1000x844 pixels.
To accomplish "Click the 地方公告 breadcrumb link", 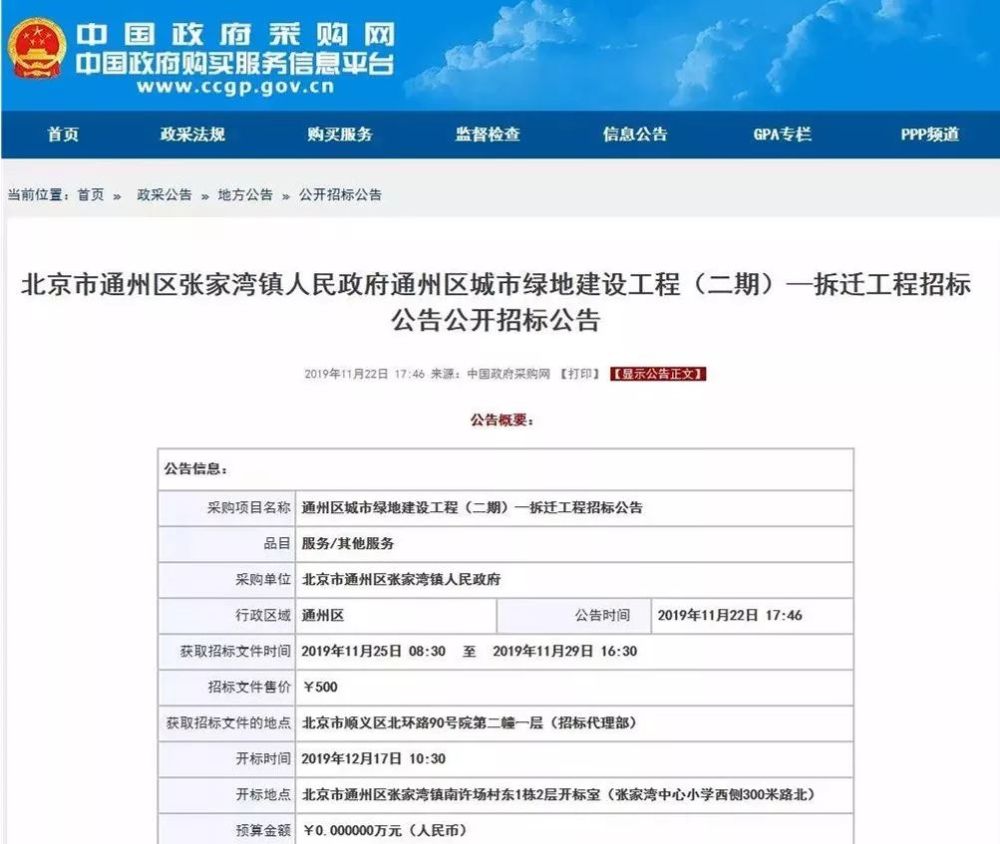I will click(245, 195).
